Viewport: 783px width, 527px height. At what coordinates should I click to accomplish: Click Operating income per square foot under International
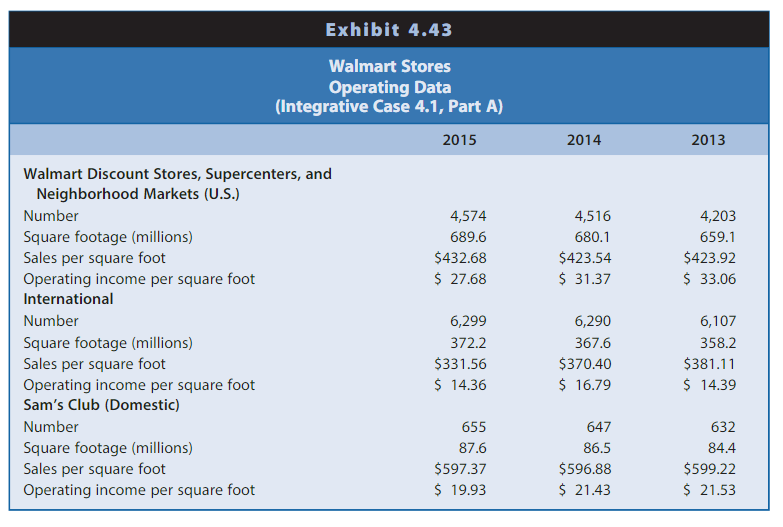click(x=139, y=385)
